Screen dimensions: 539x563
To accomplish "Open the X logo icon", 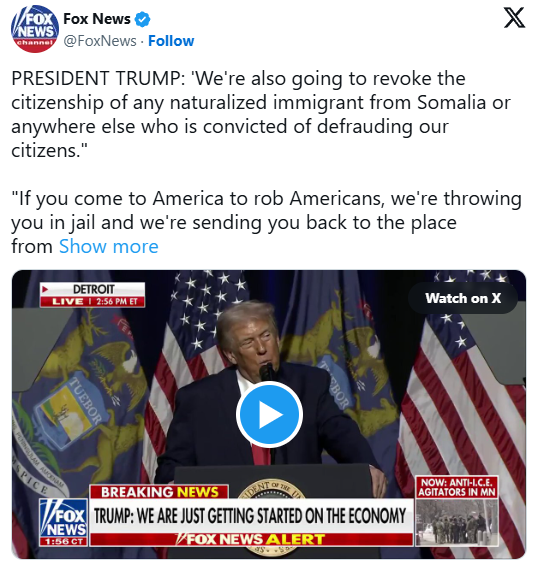I will coord(514,19).
